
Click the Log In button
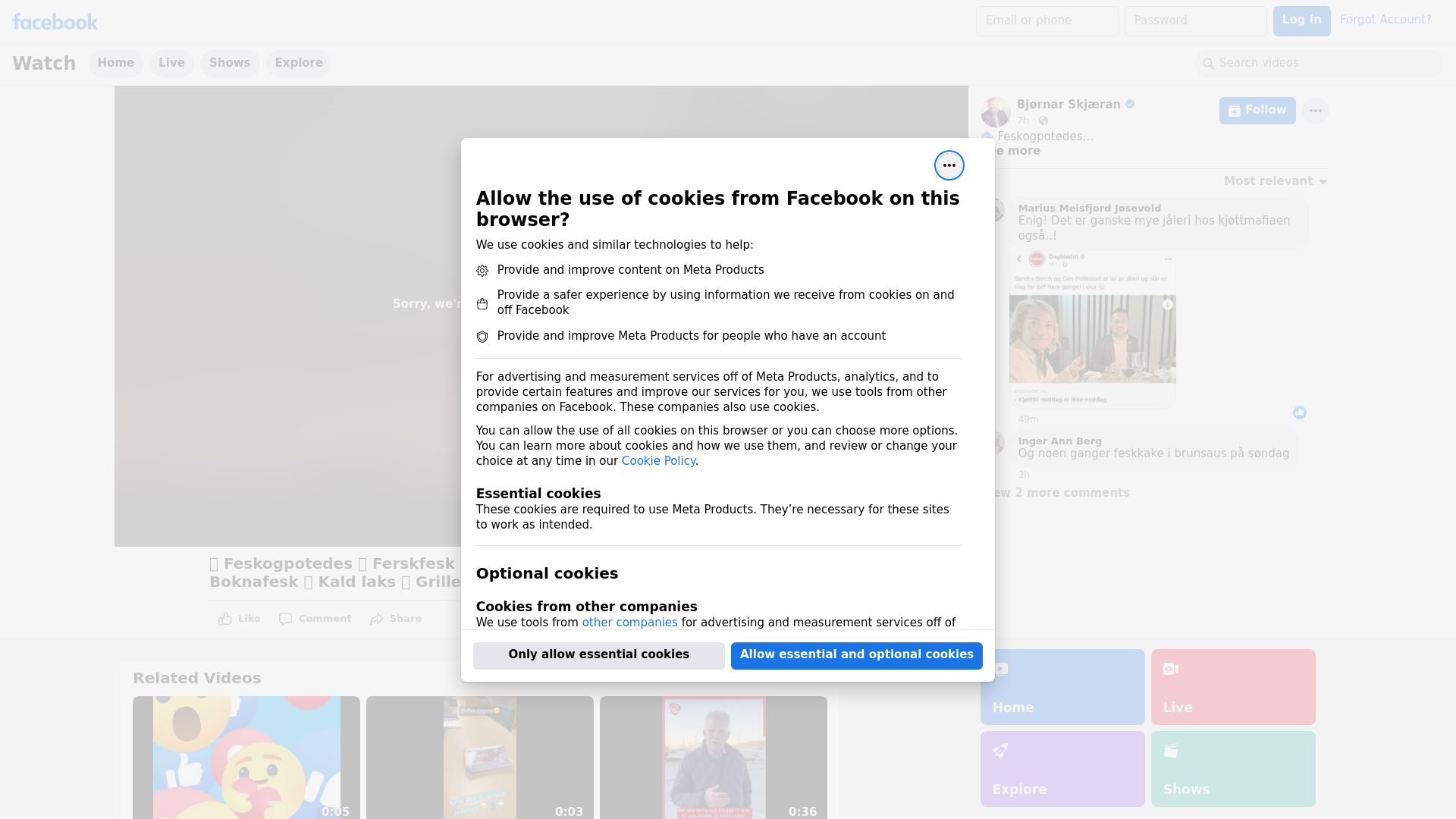tap(1301, 21)
